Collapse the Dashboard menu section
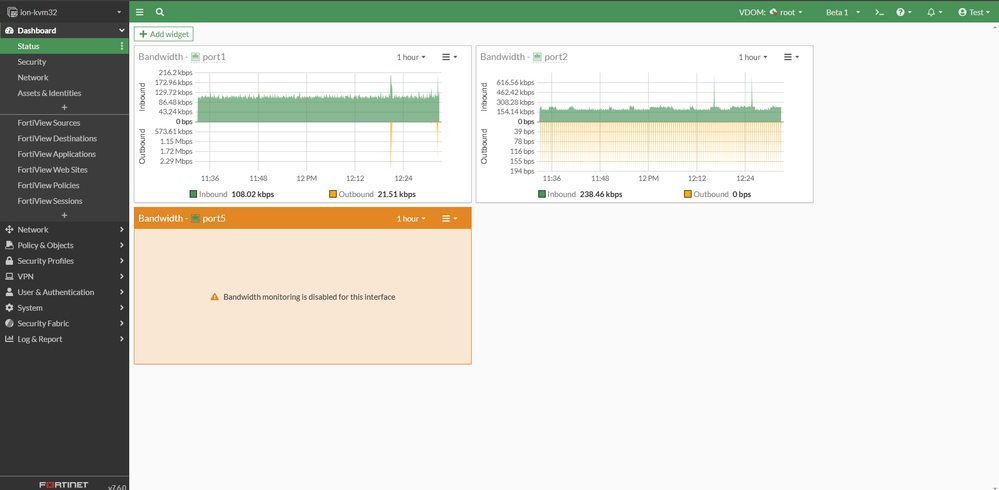The image size is (999, 490). 64,31
